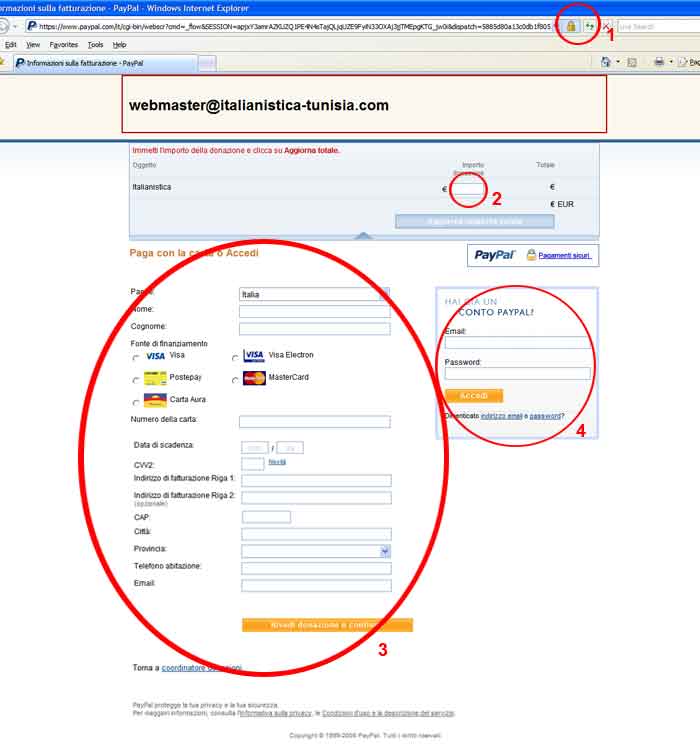Click the donation amount field for Italianistica
This screenshot has width=700, height=751.
click(468, 189)
